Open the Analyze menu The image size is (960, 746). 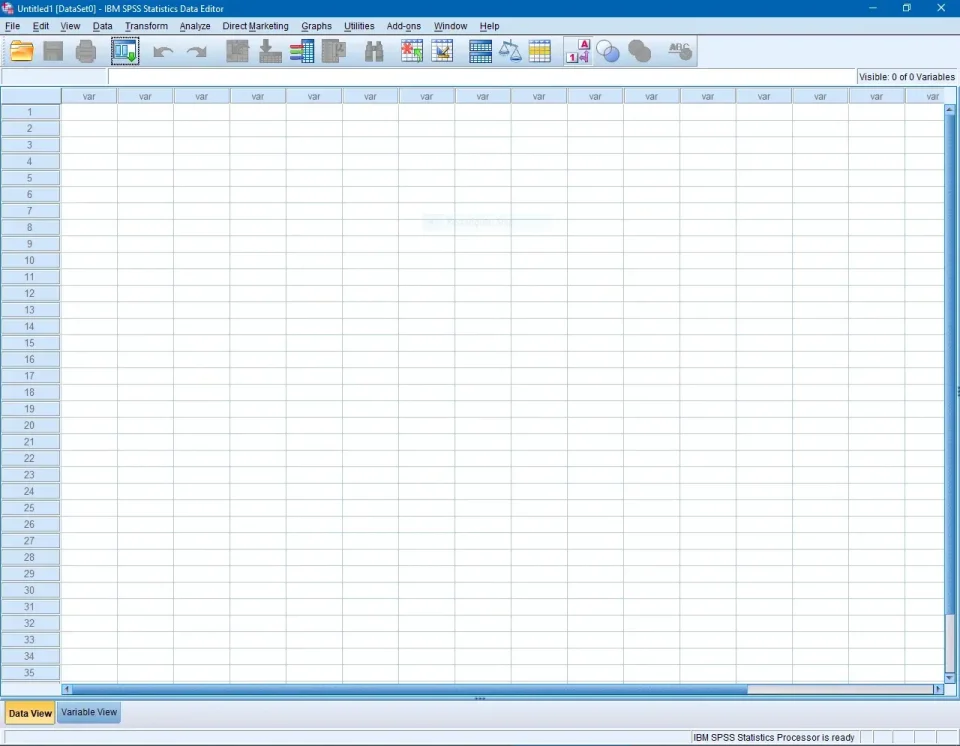(195, 26)
